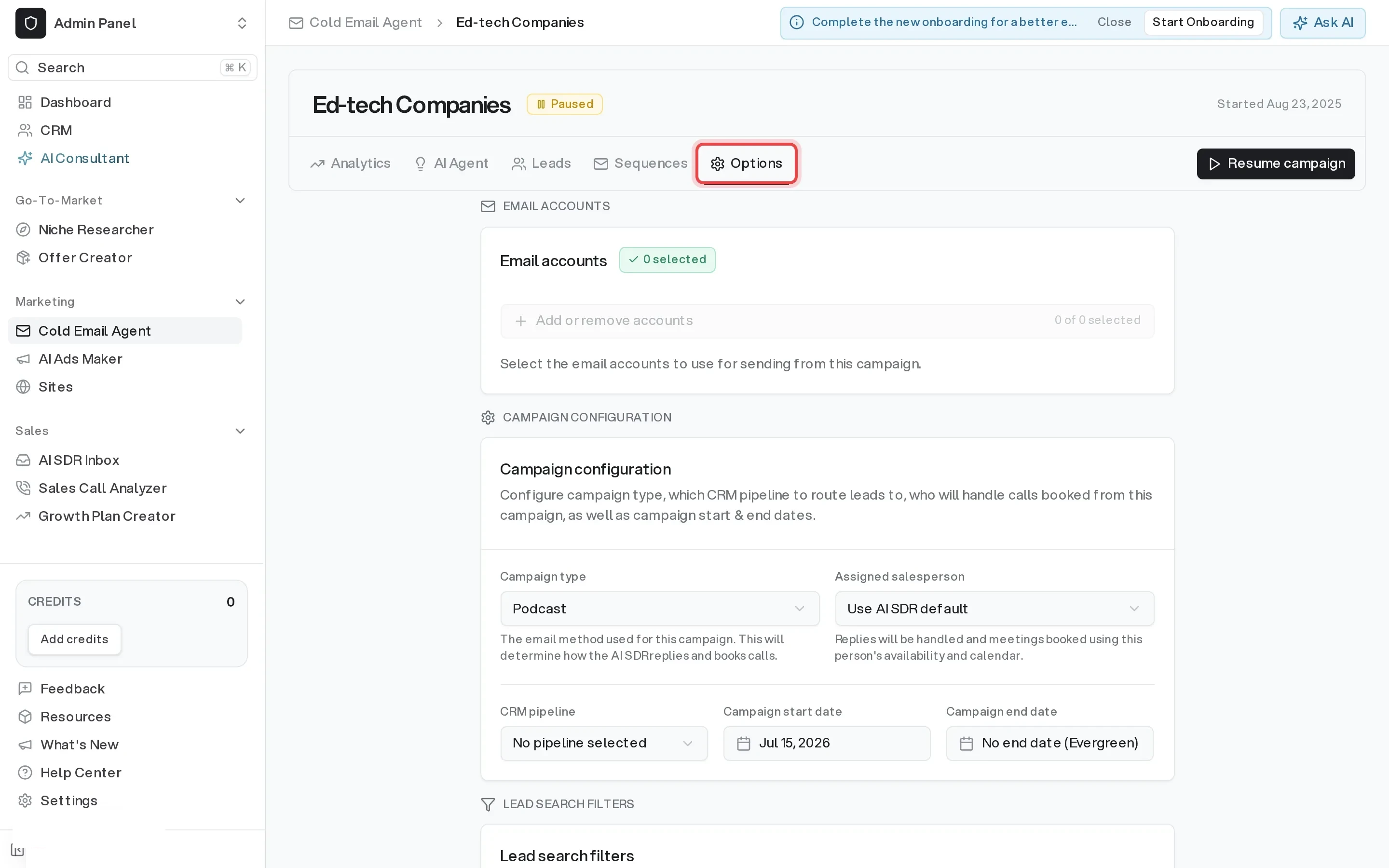Viewport: 1389px width, 868px height.
Task: Open Offer Creator tool
Action: [x=85, y=258]
